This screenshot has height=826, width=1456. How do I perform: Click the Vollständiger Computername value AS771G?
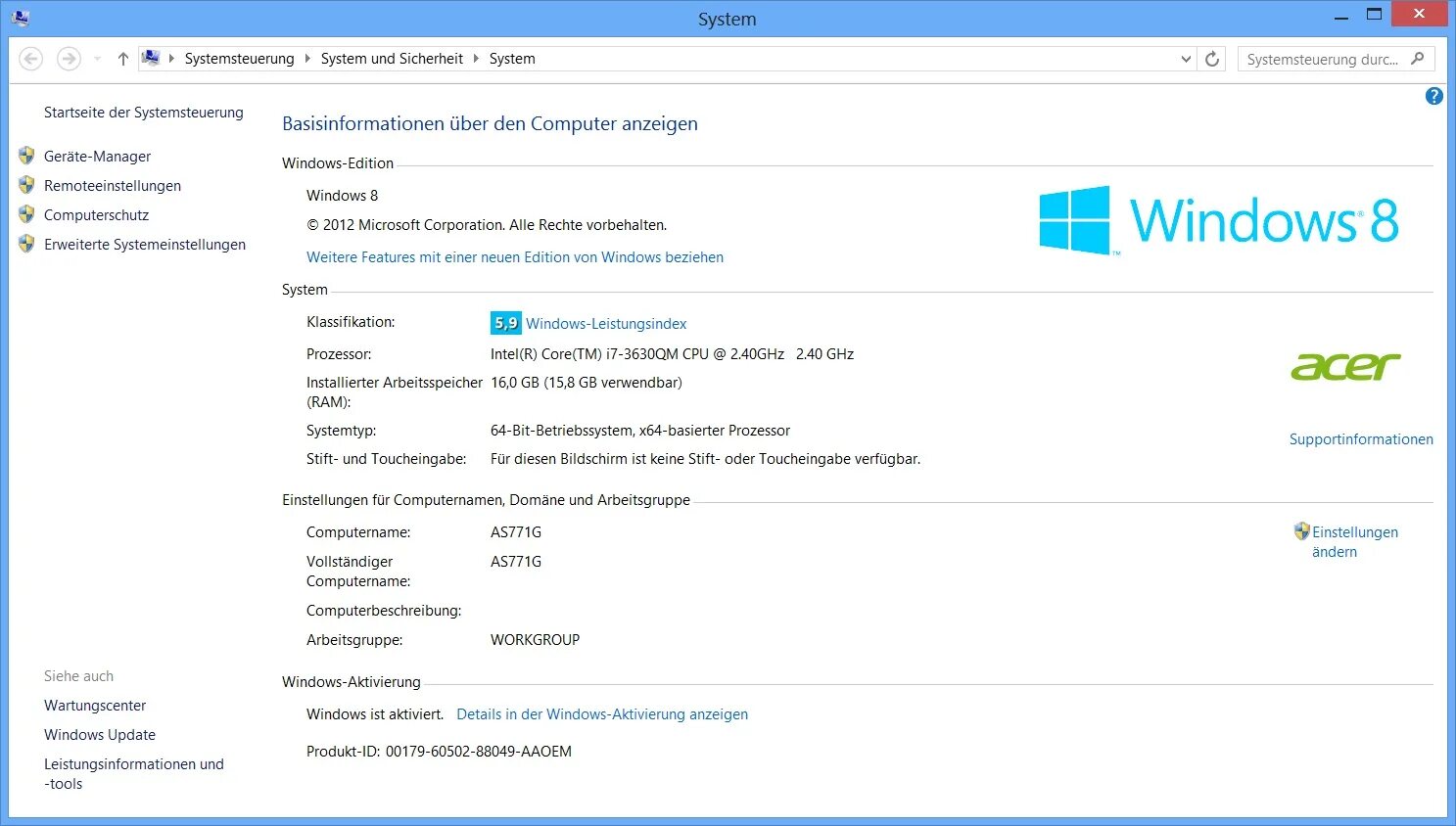[x=516, y=562]
